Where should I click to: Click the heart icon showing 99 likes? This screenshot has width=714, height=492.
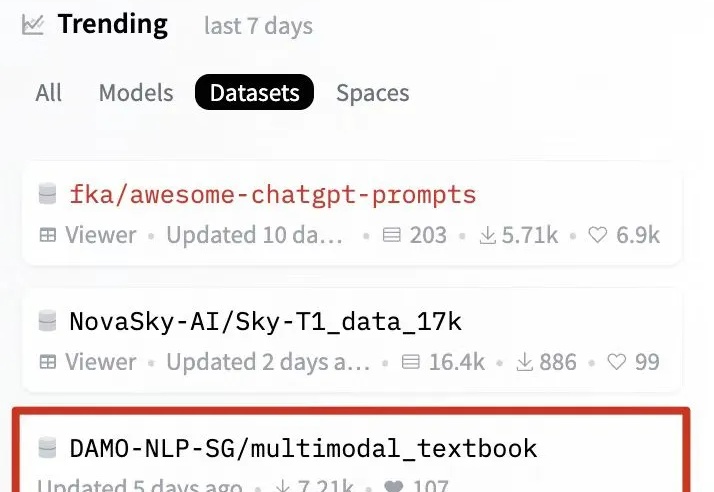coord(617,362)
